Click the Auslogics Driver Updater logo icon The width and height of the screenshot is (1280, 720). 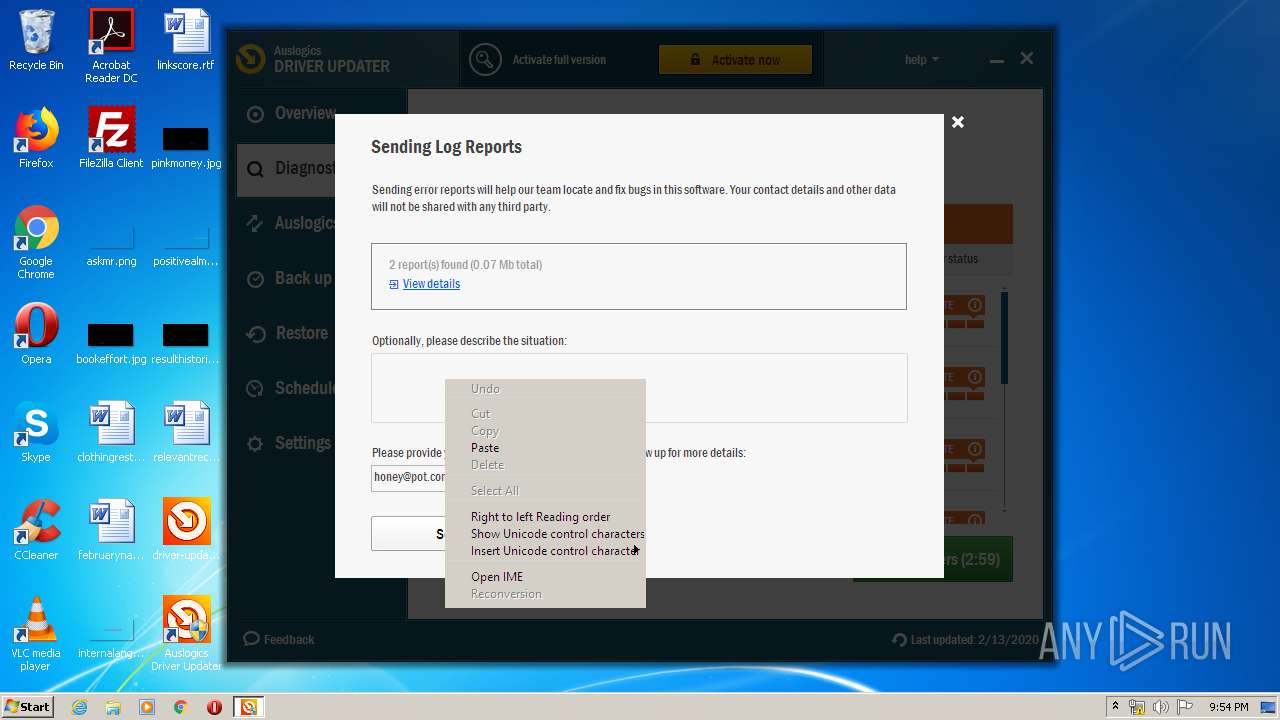coord(250,59)
